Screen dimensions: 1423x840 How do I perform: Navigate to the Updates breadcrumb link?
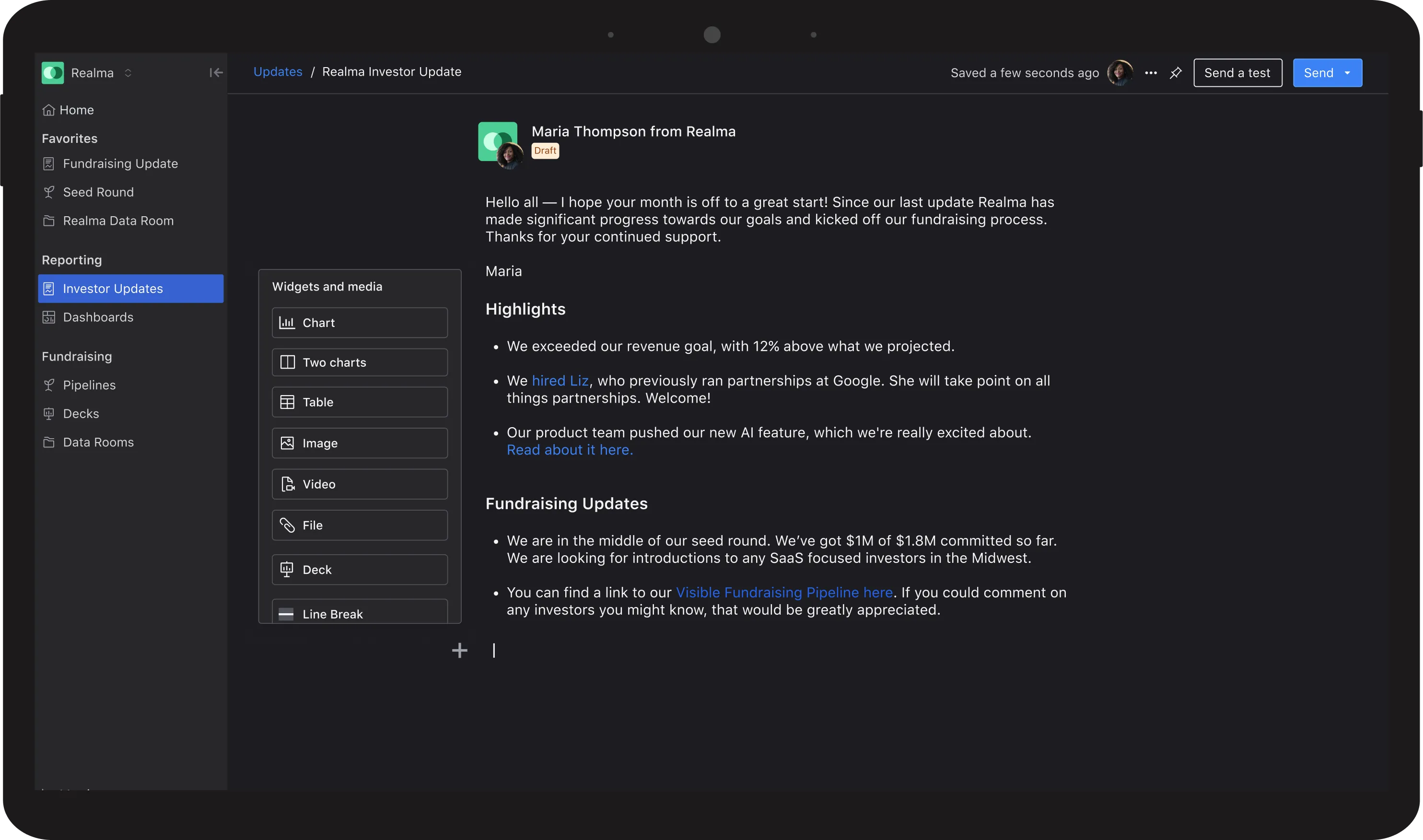coord(277,72)
